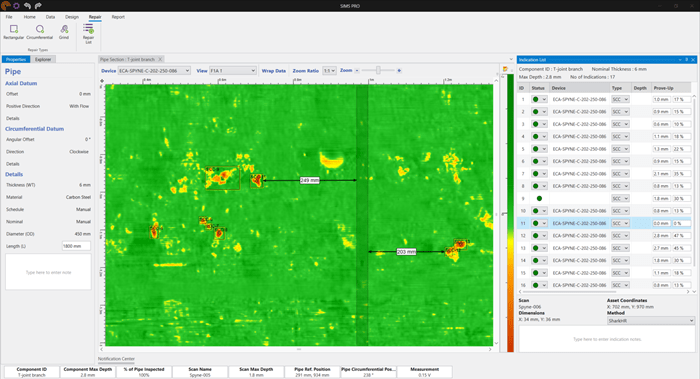Image resolution: width=700 pixels, height=379 pixels.
Task: Close the Pipe Section T-joint branch tab
Action: (x=160, y=59)
